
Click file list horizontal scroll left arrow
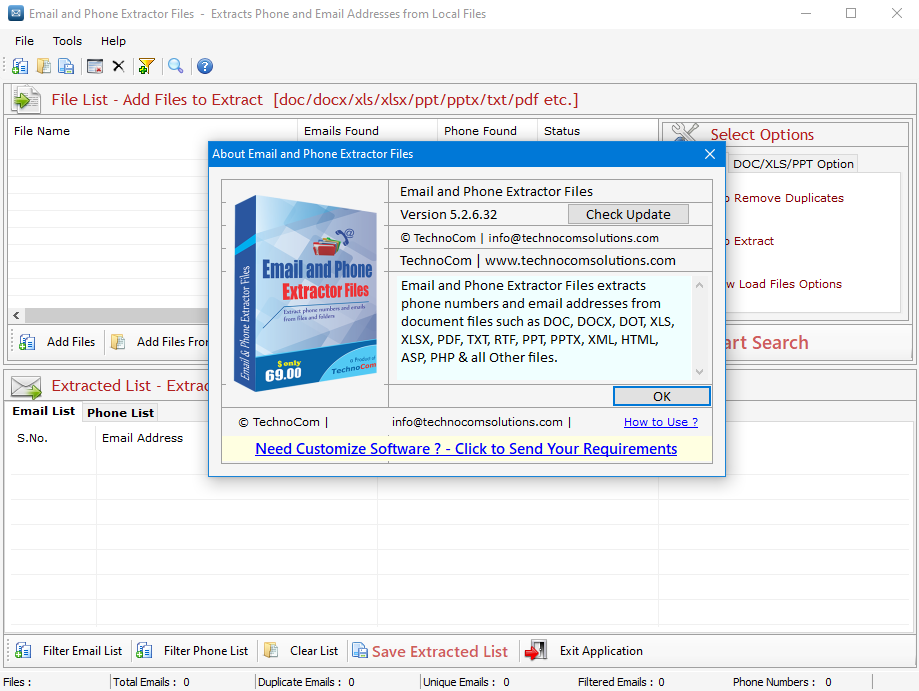tap(16, 315)
